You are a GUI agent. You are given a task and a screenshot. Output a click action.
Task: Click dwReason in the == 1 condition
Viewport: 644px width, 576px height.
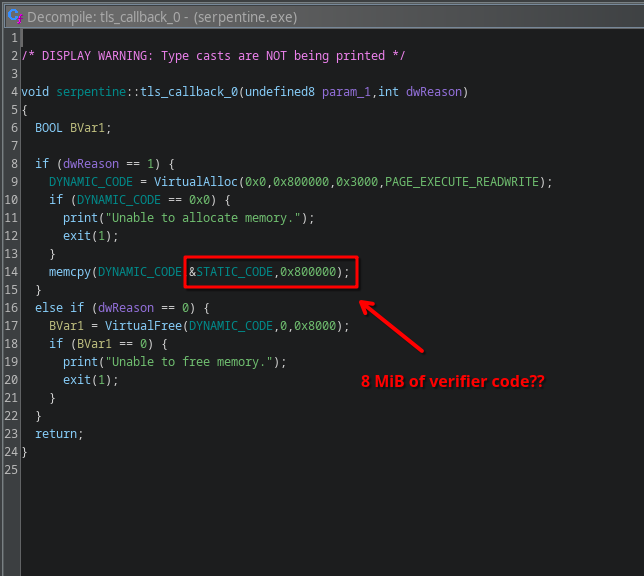[x=91, y=164]
